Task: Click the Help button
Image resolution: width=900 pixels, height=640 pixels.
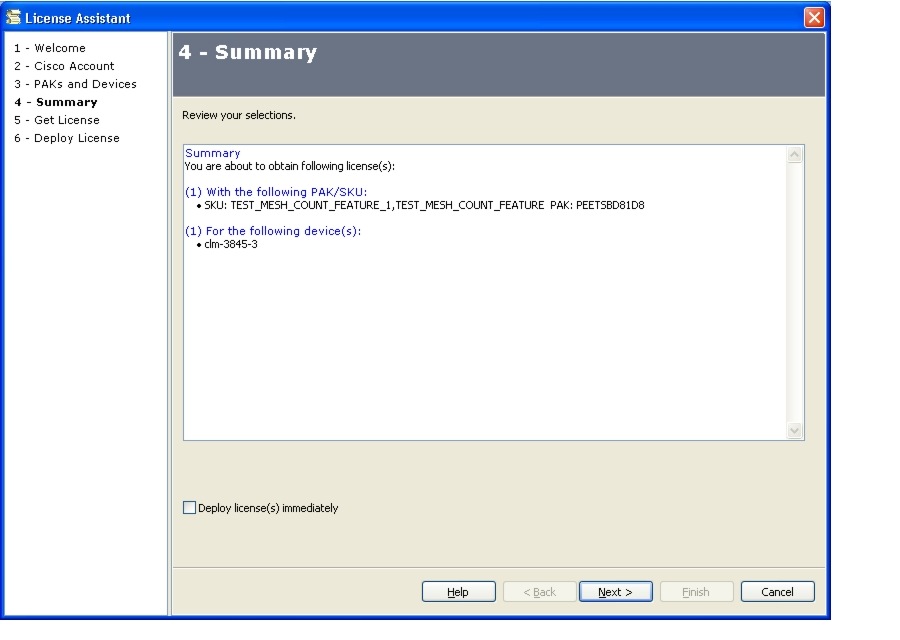Action: pyautogui.click(x=458, y=591)
